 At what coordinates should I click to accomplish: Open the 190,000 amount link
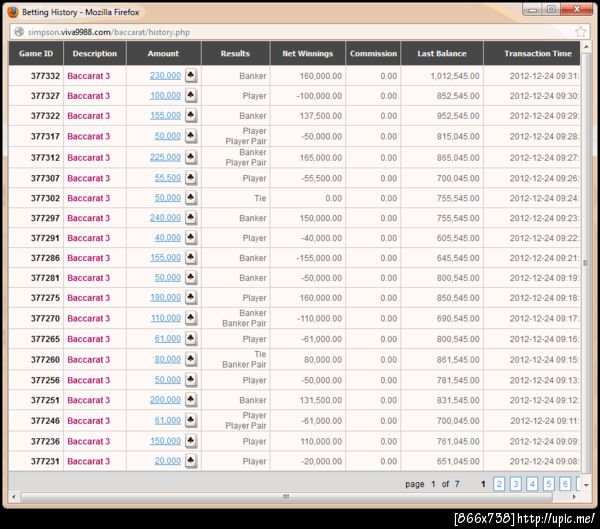coord(165,297)
